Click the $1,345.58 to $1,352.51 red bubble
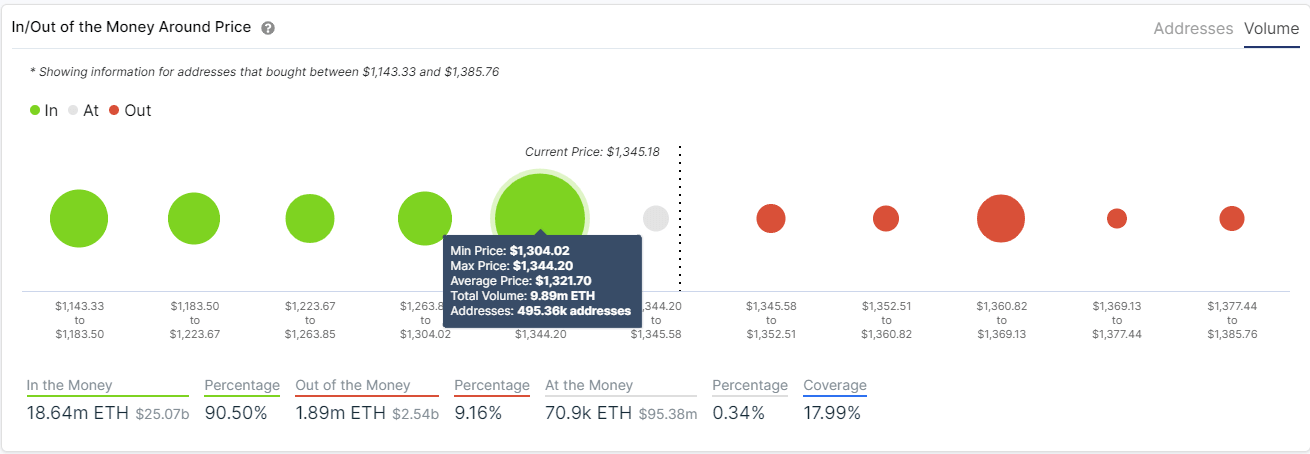1310x454 pixels. [771, 218]
